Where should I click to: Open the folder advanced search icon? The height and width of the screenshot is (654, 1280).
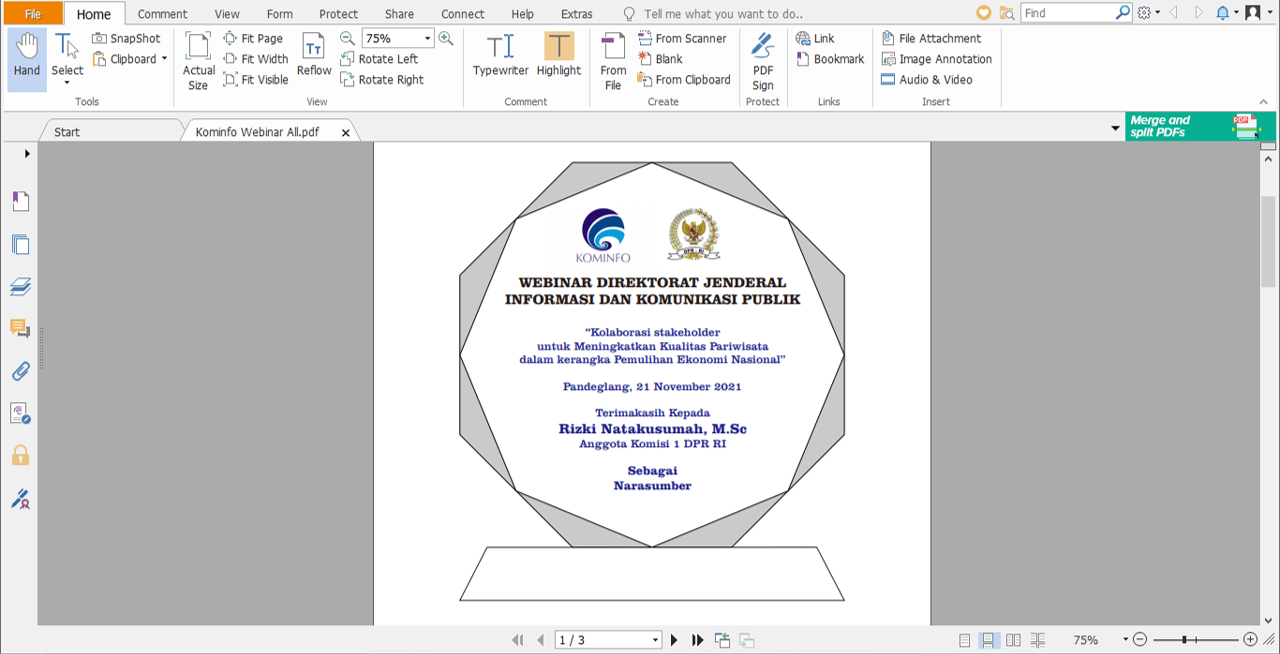1006,13
